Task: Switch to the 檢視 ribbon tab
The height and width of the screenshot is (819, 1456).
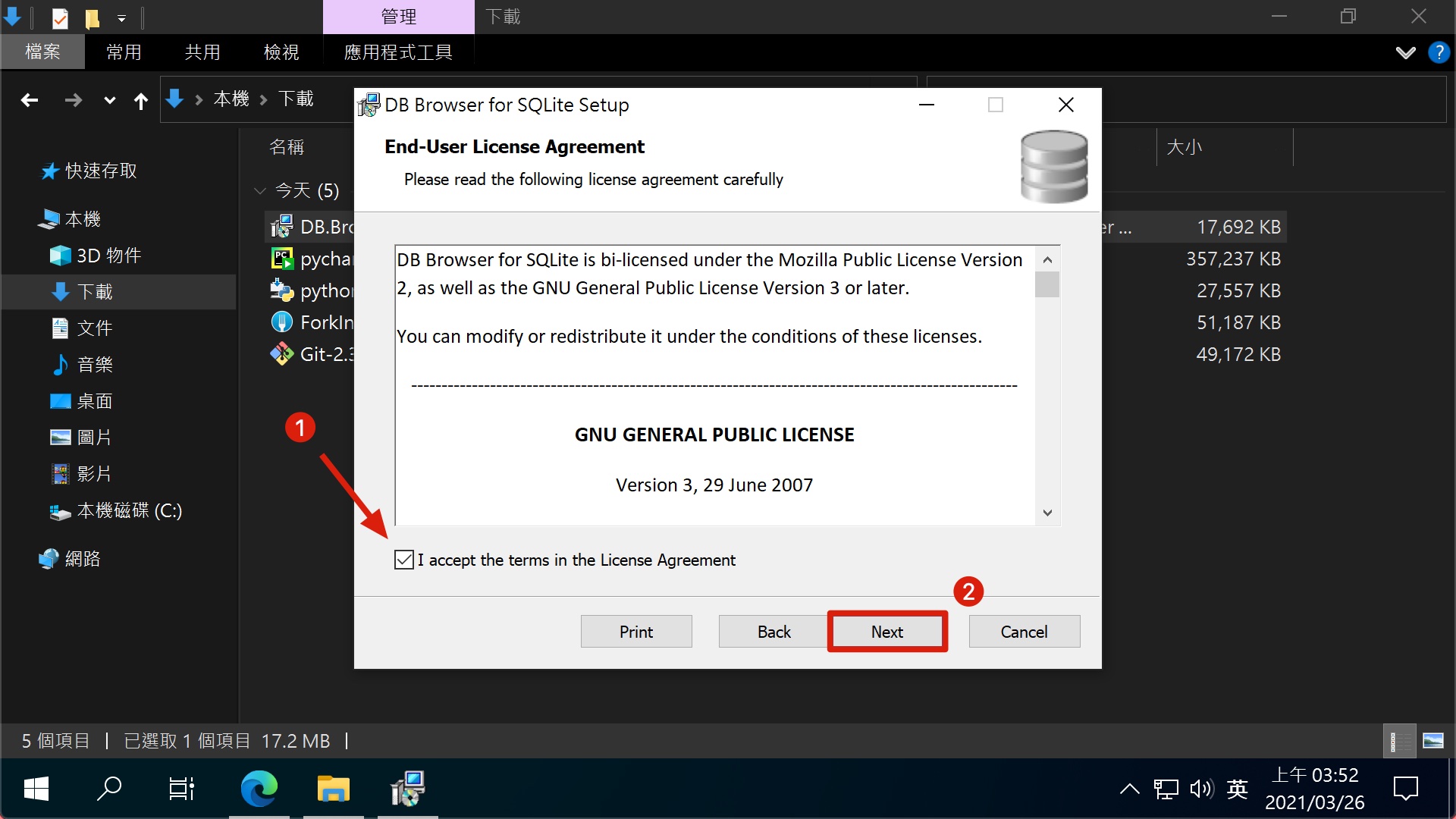Action: coord(281,52)
